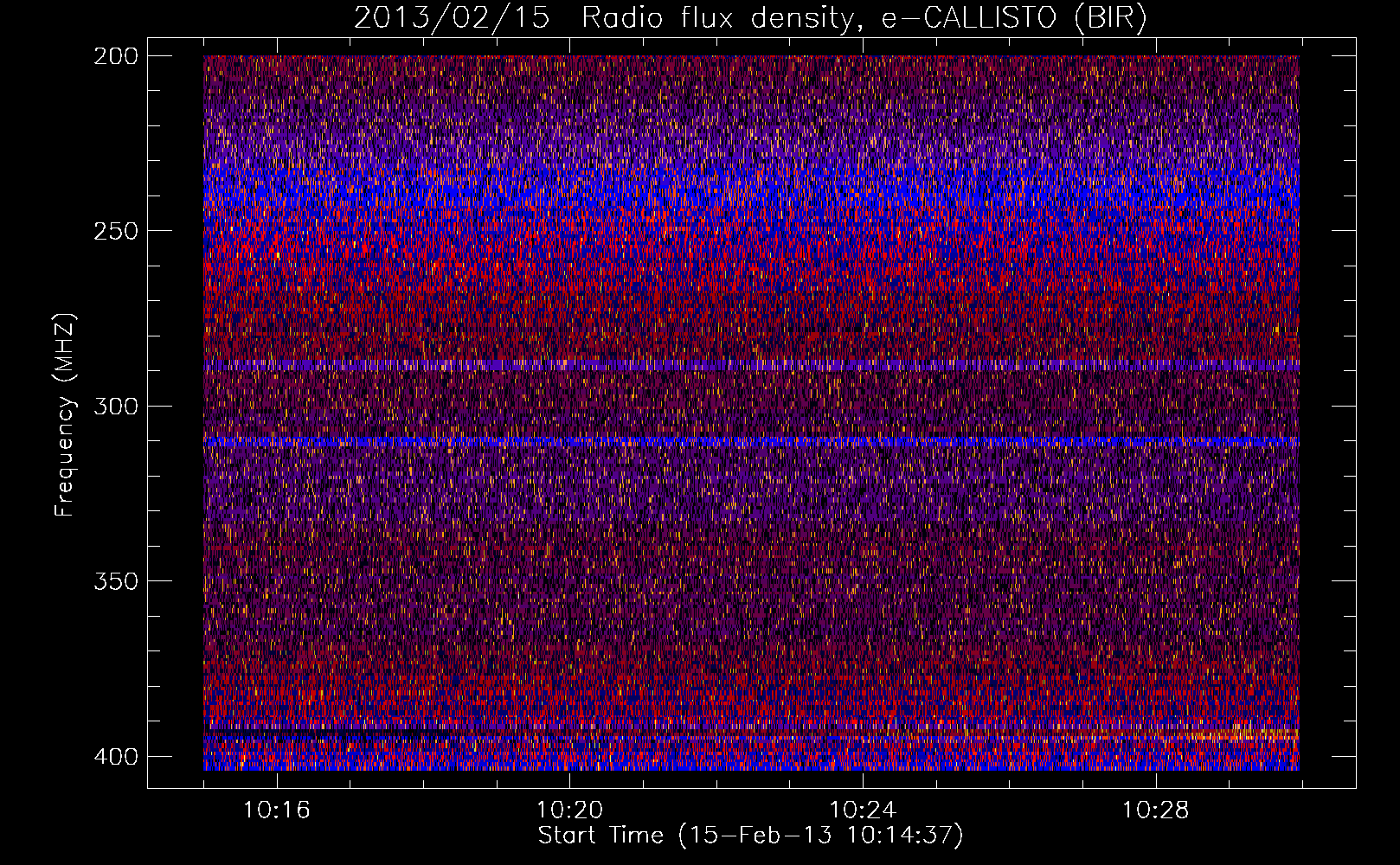Click the 10:20 time tick label

(569, 811)
